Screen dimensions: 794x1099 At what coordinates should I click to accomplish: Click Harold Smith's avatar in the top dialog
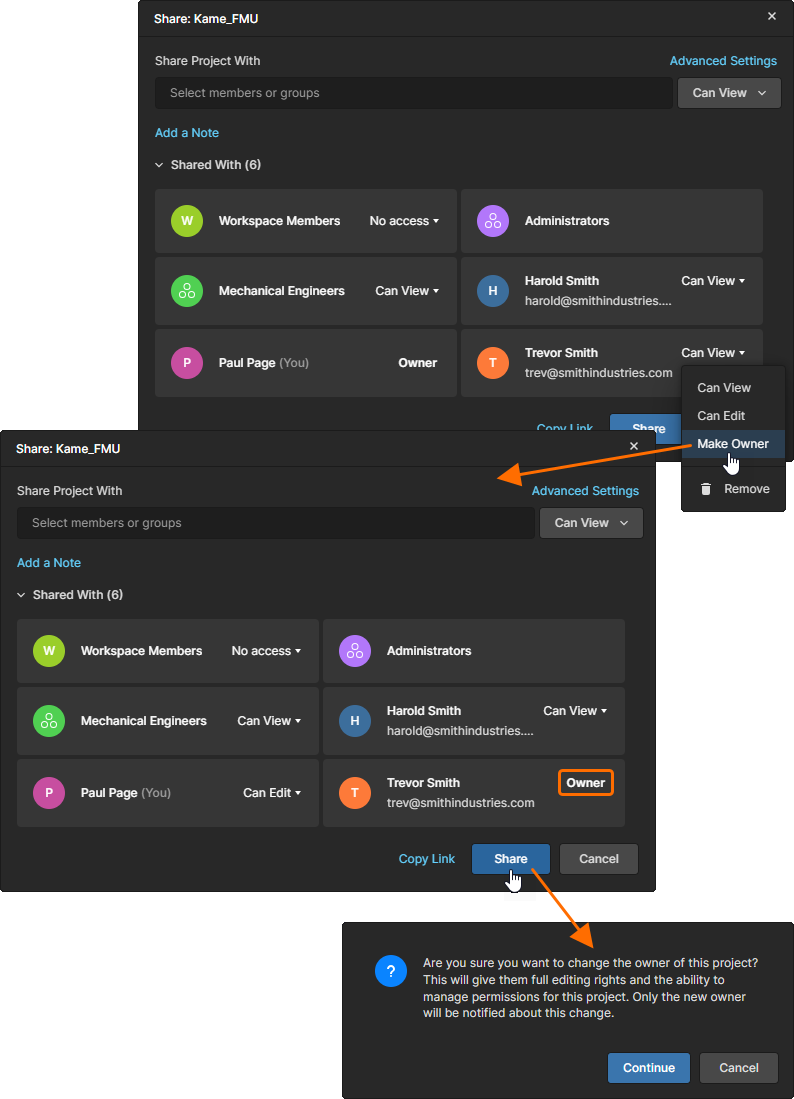coord(492,290)
